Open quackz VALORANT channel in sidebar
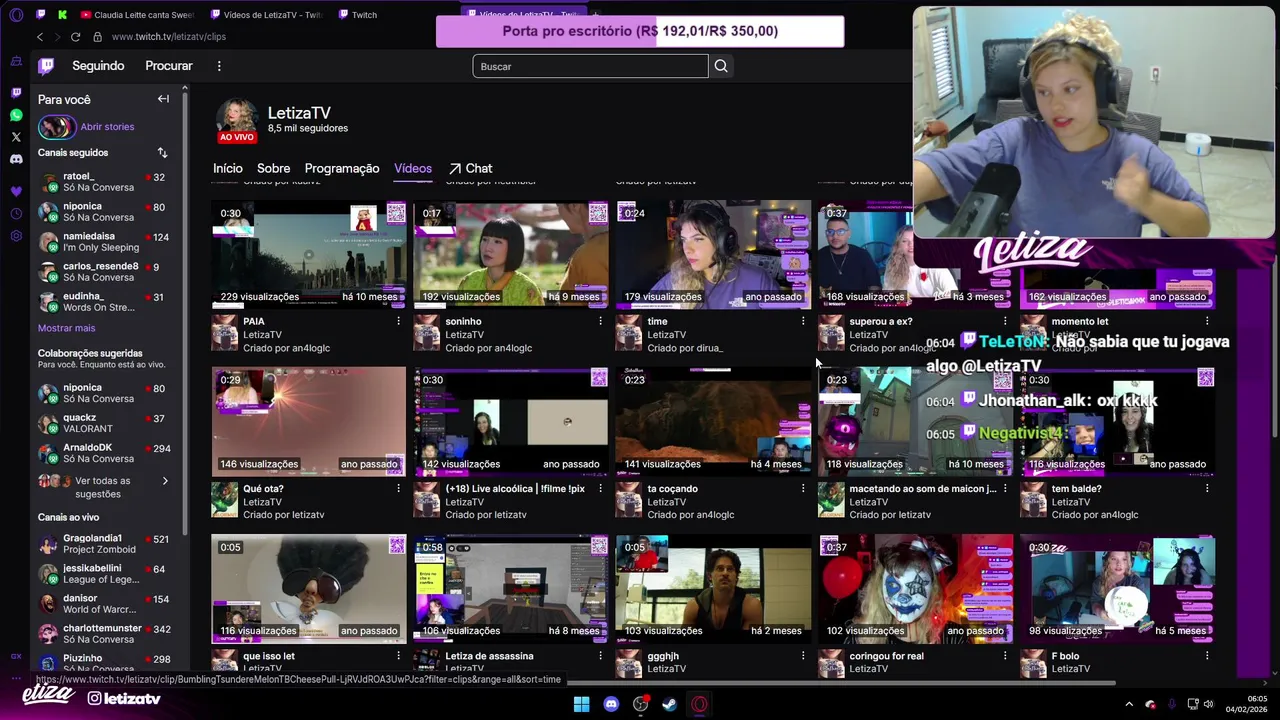The width and height of the screenshot is (1280, 720). coord(104,423)
